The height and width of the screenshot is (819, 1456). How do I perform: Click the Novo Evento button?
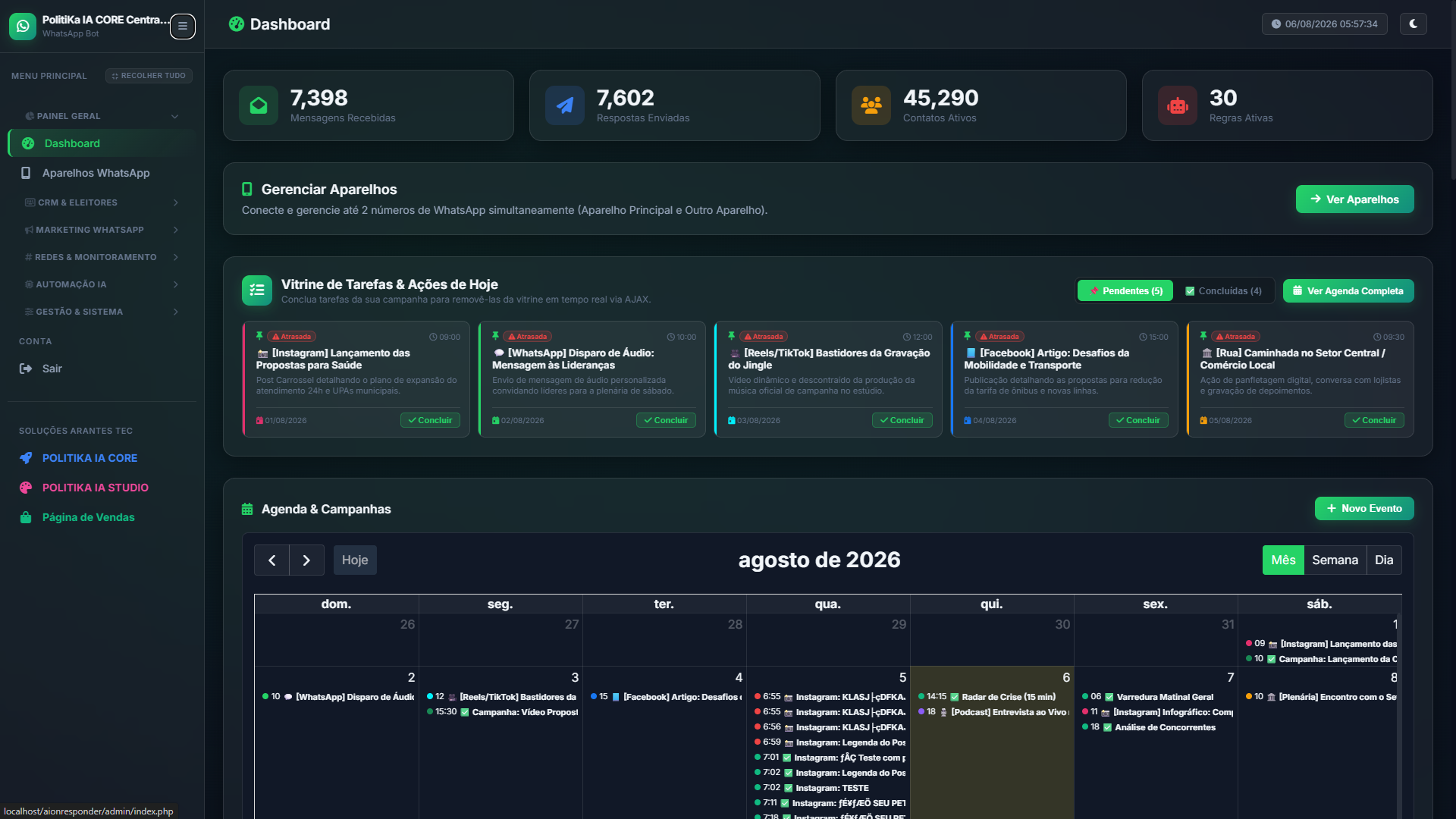(x=1364, y=508)
